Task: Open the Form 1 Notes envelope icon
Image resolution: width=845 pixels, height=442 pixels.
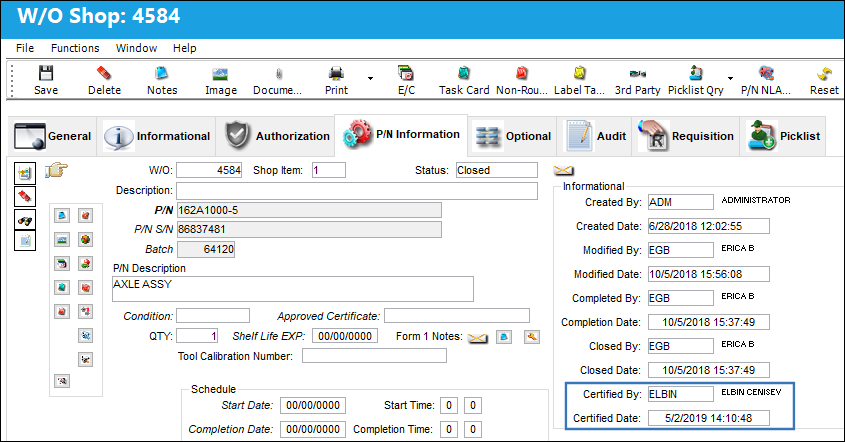Action: pos(477,337)
